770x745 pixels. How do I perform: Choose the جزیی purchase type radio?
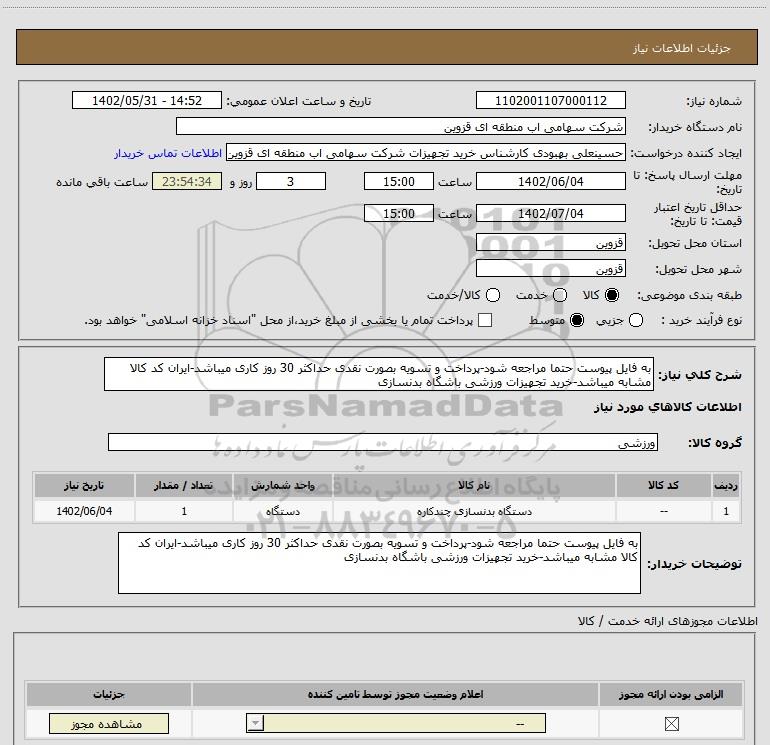click(x=635, y=320)
